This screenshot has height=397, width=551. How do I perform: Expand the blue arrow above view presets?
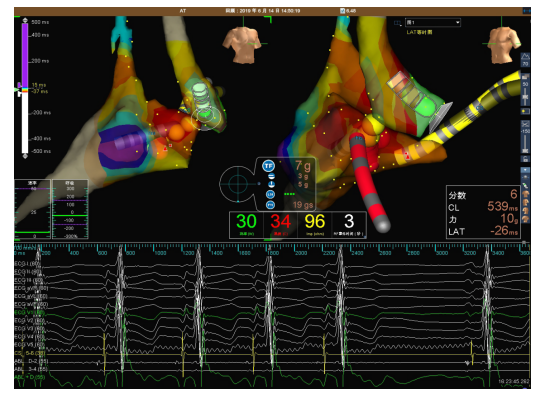click(x=525, y=170)
